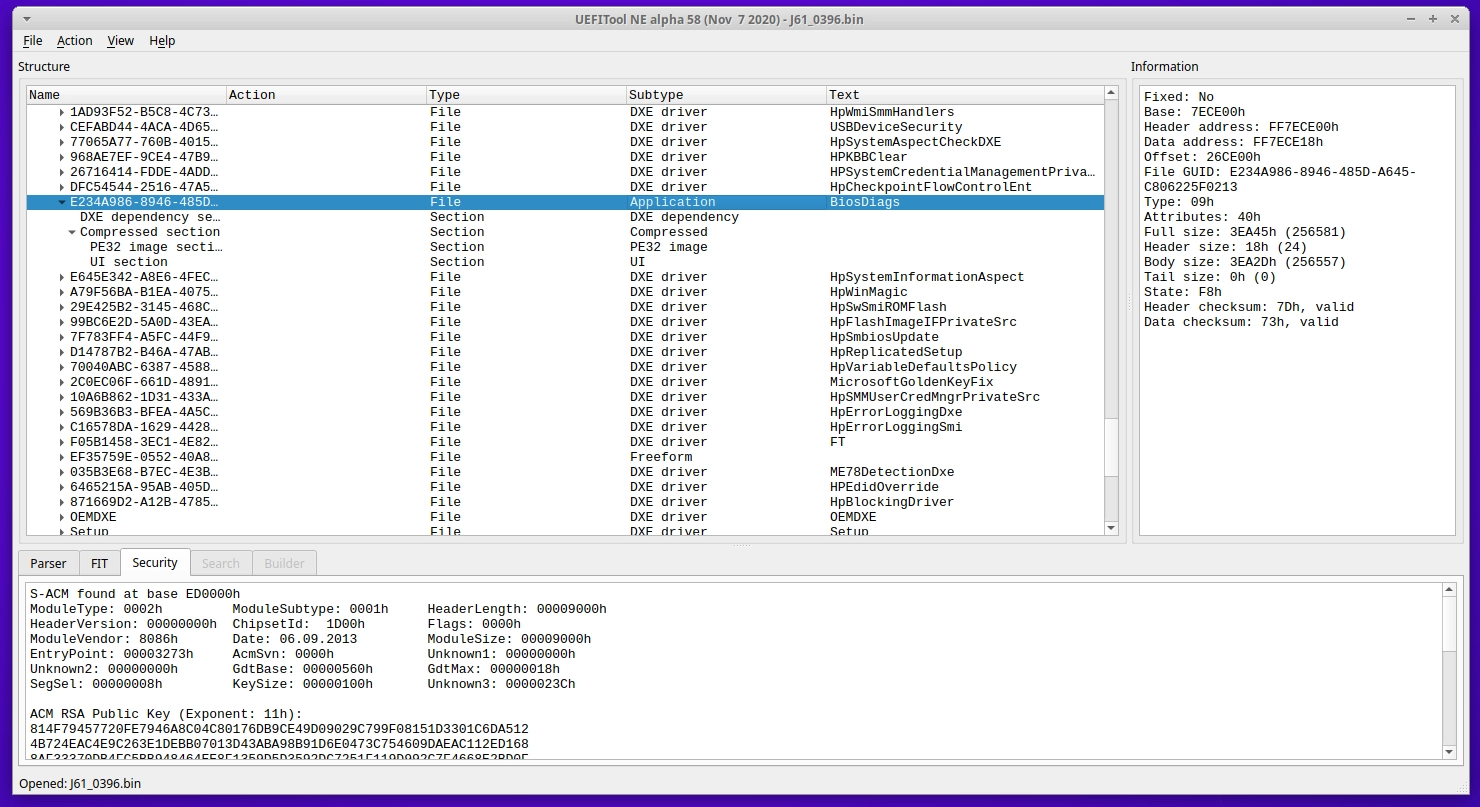Open the File menu
The height and width of the screenshot is (807, 1480).
coord(32,41)
